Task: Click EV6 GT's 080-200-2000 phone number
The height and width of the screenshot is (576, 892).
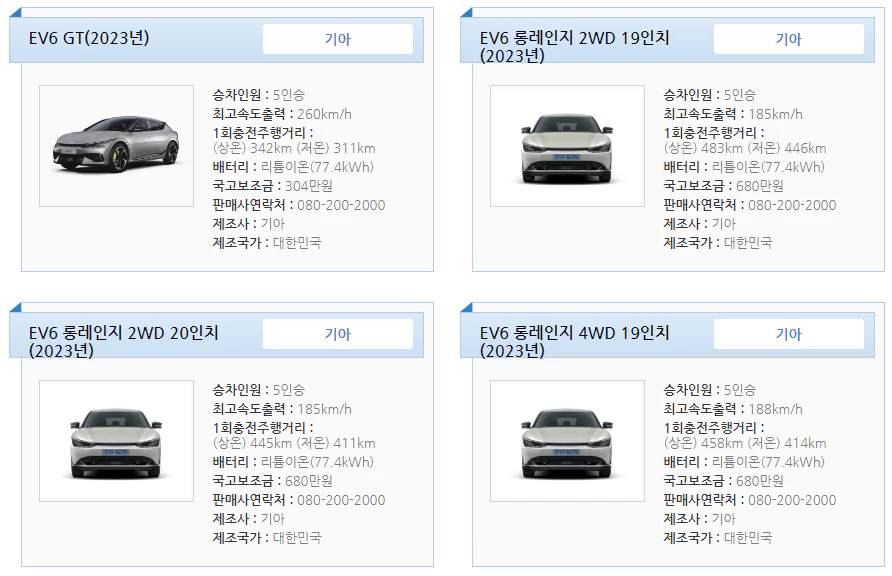Action: click(x=341, y=205)
